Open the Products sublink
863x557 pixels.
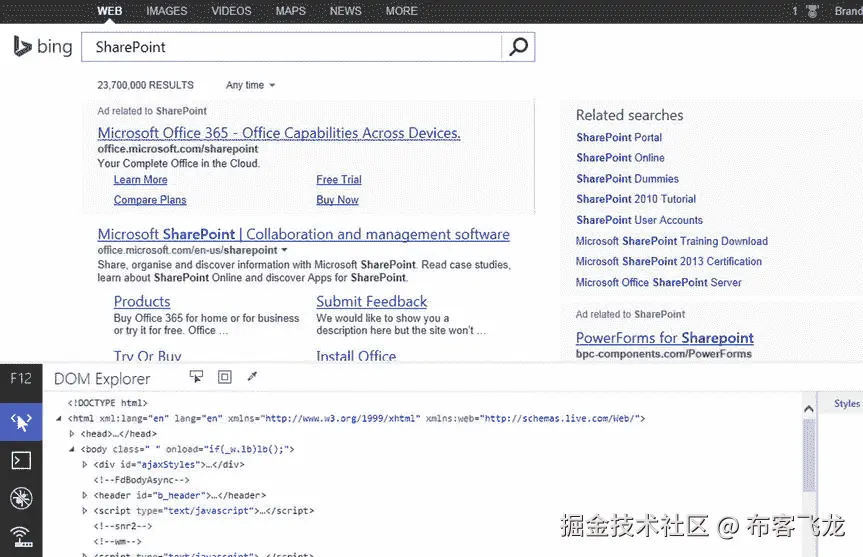[x=142, y=302]
